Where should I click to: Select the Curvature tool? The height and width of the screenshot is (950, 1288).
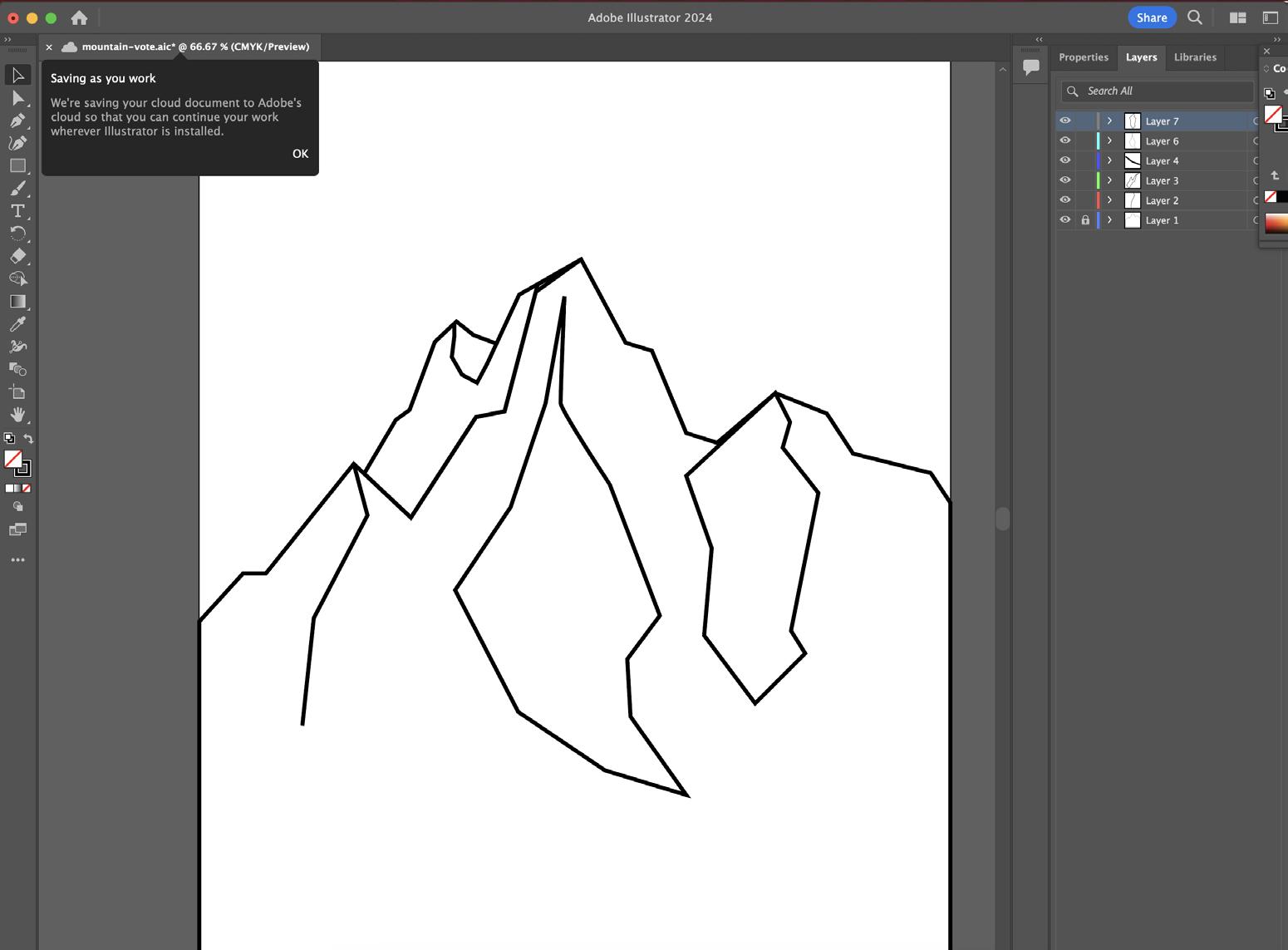[17, 143]
